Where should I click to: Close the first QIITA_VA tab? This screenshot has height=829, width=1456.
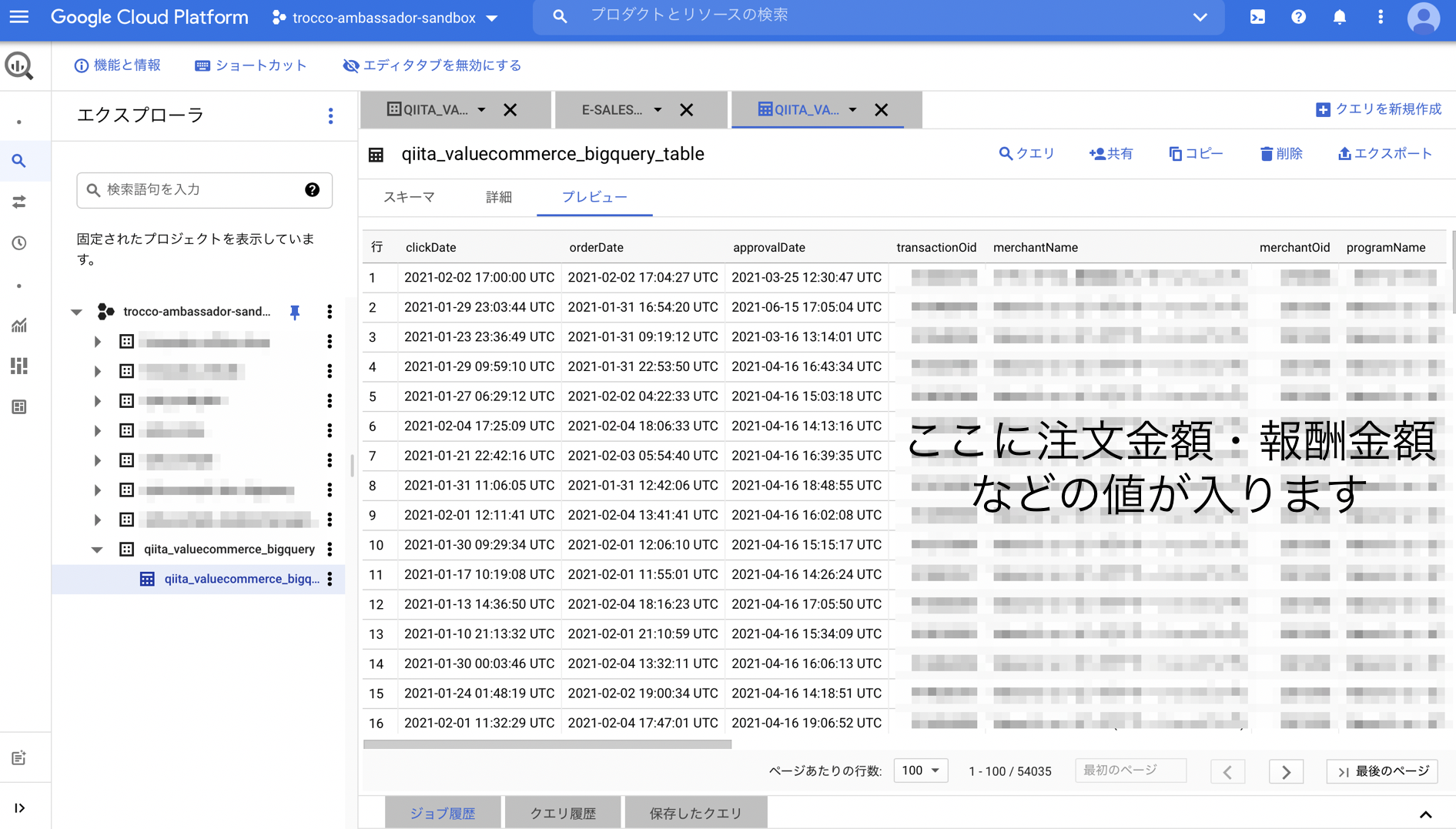tap(510, 109)
